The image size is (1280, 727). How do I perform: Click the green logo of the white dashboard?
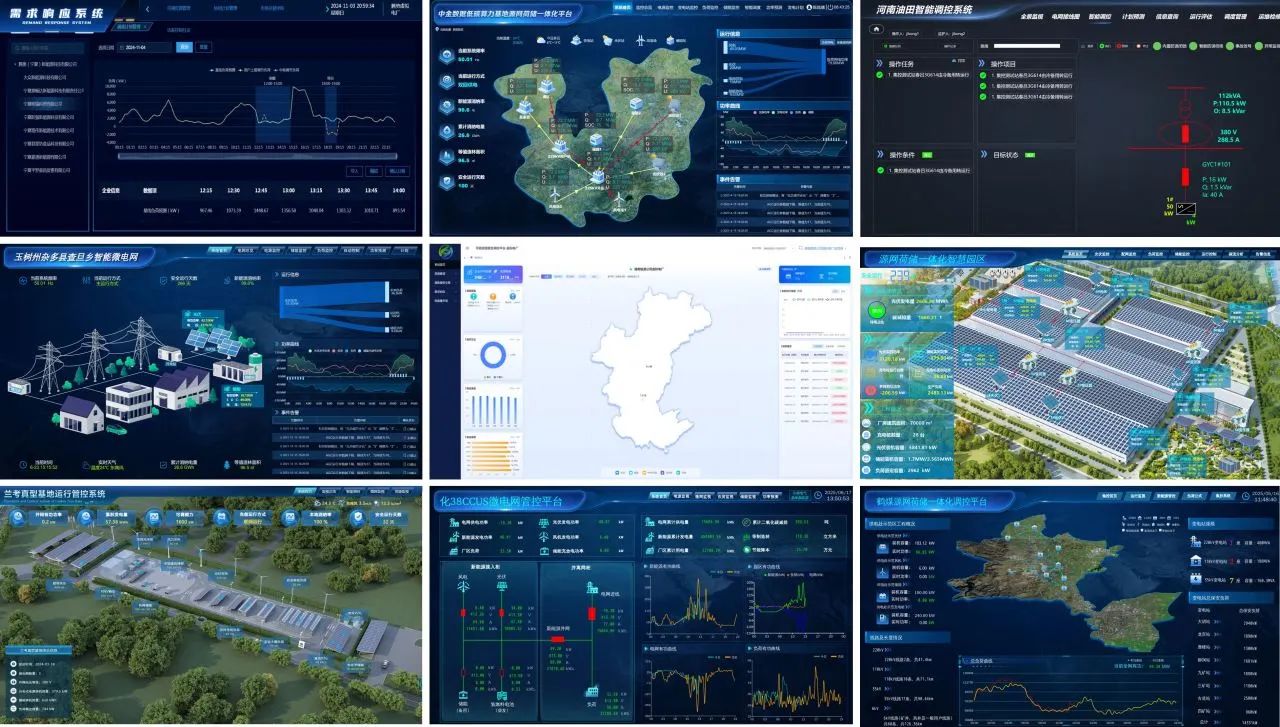(x=444, y=251)
